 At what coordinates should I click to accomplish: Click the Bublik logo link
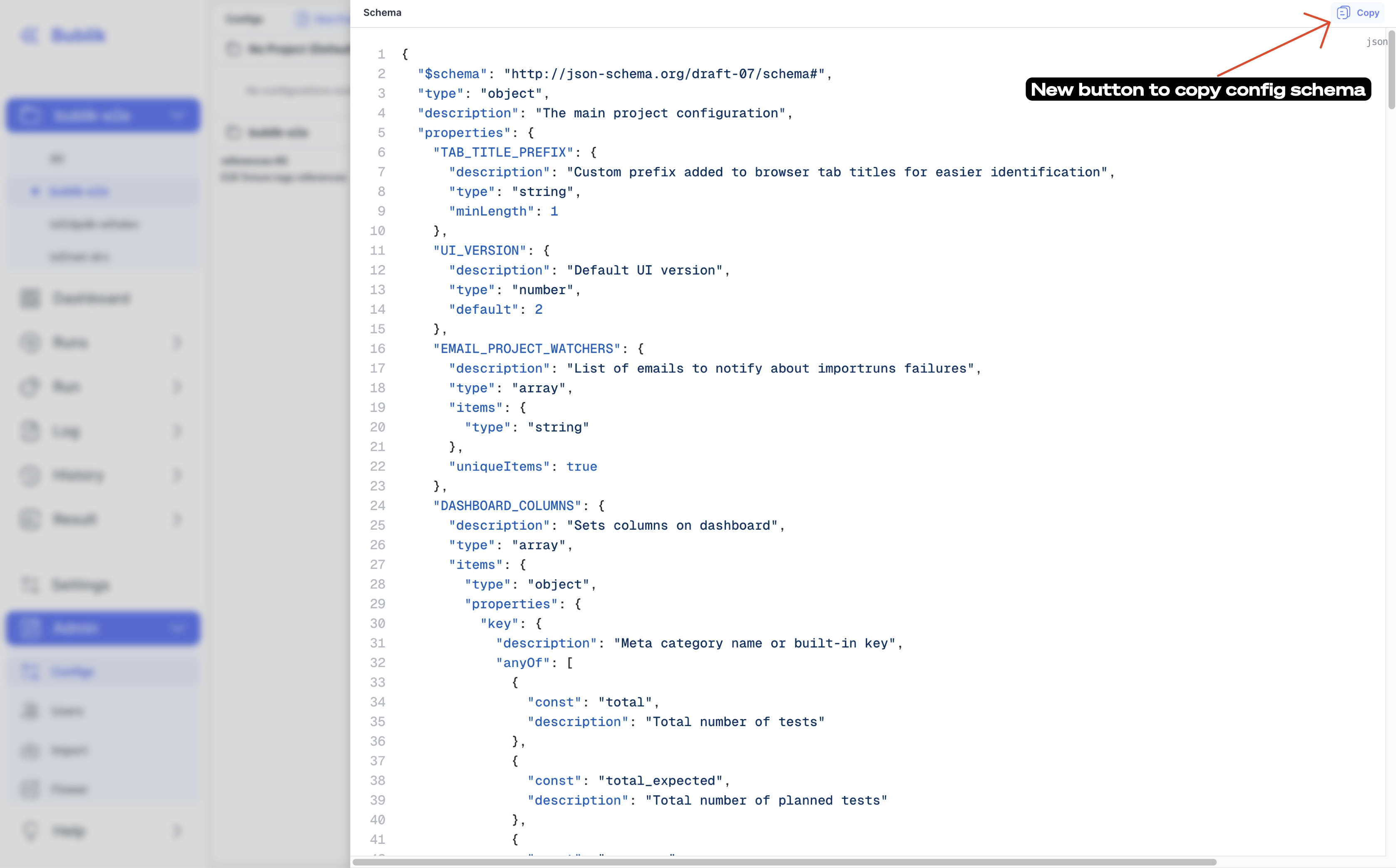[x=79, y=36]
